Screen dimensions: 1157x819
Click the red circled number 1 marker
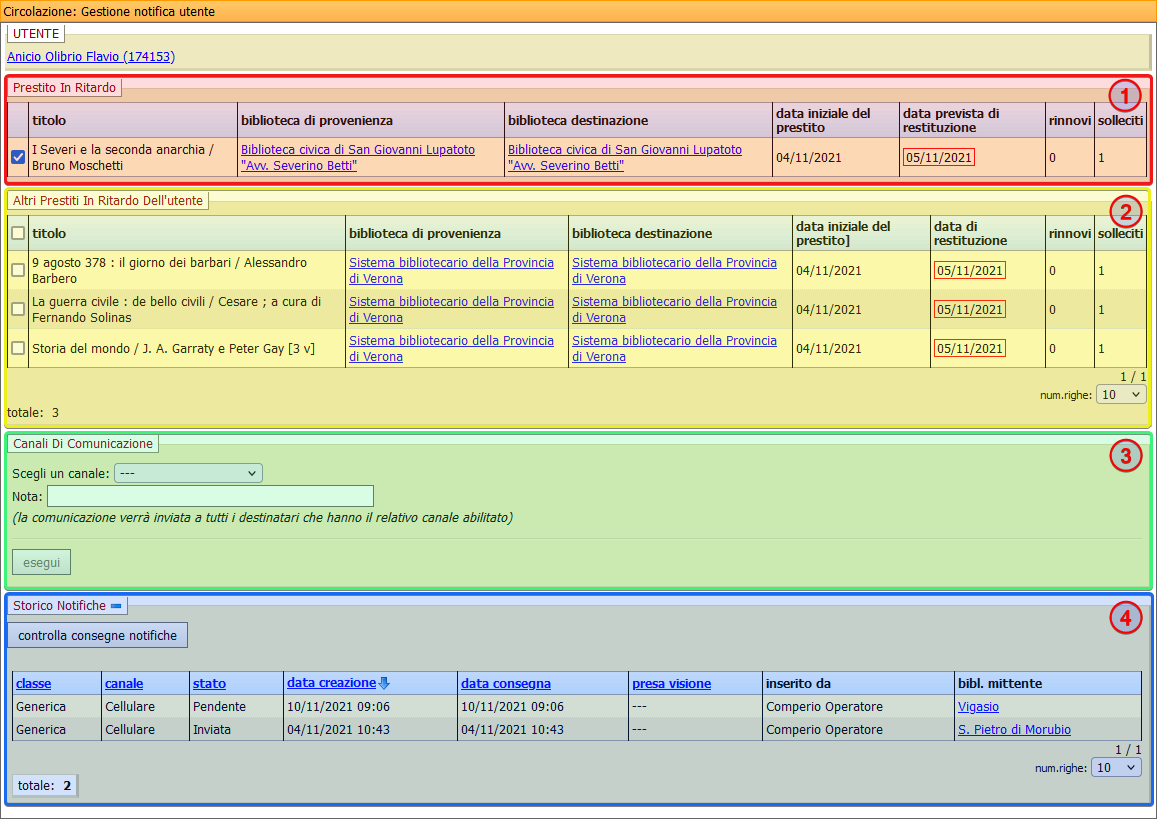(x=1126, y=96)
